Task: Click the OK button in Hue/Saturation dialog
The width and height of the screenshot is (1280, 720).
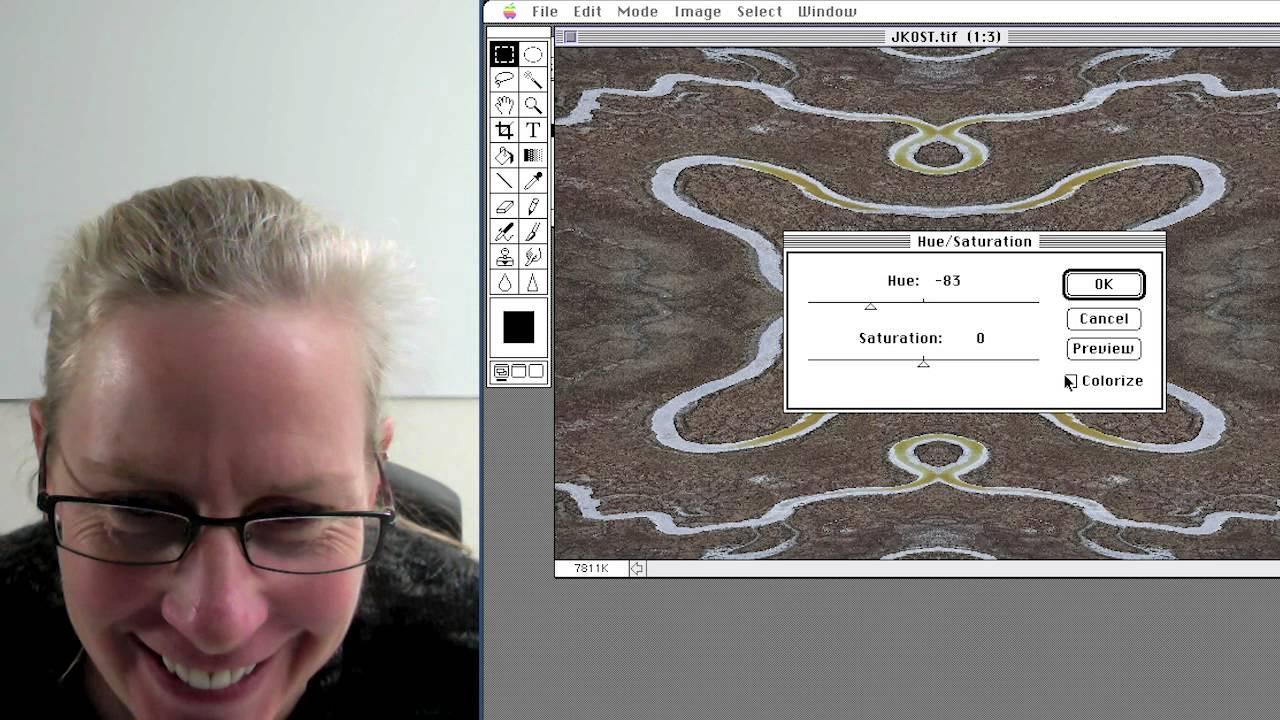Action: 1103,284
